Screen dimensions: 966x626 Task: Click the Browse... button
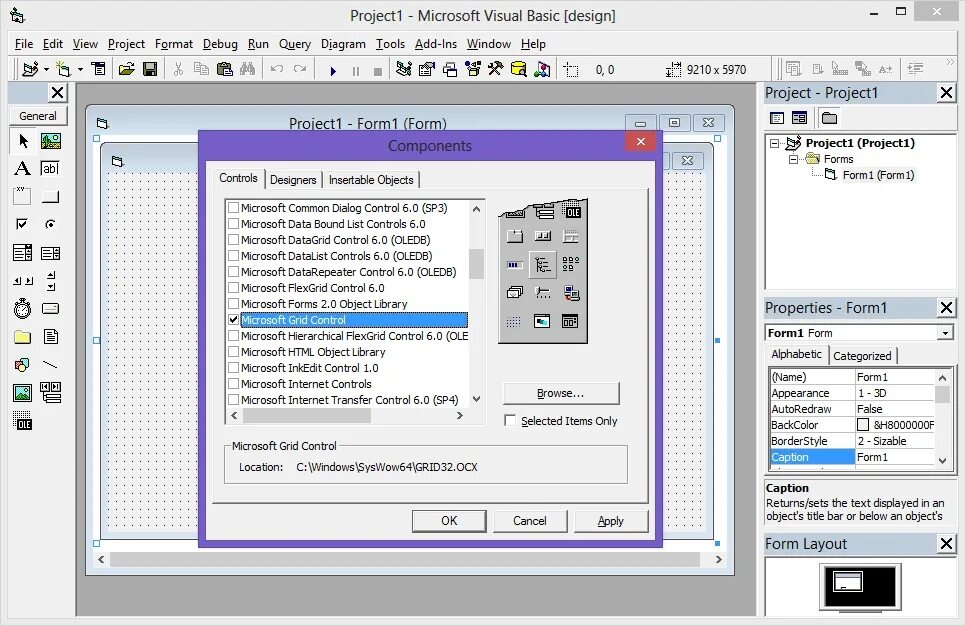[x=561, y=393]
